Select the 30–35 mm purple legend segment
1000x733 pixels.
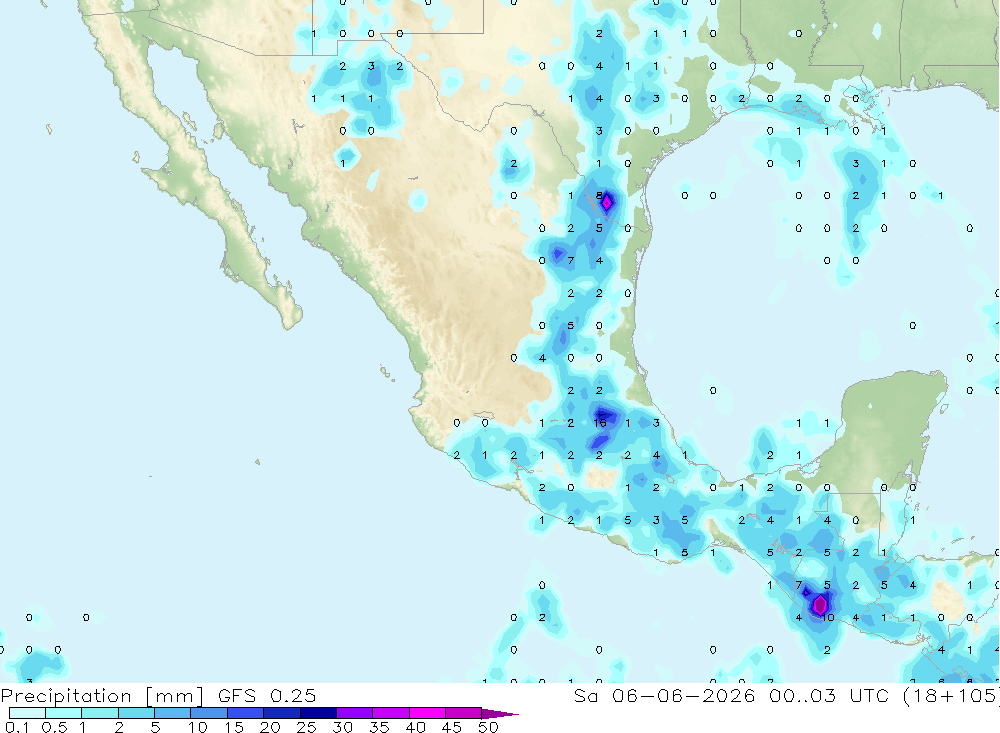point(355,713)
